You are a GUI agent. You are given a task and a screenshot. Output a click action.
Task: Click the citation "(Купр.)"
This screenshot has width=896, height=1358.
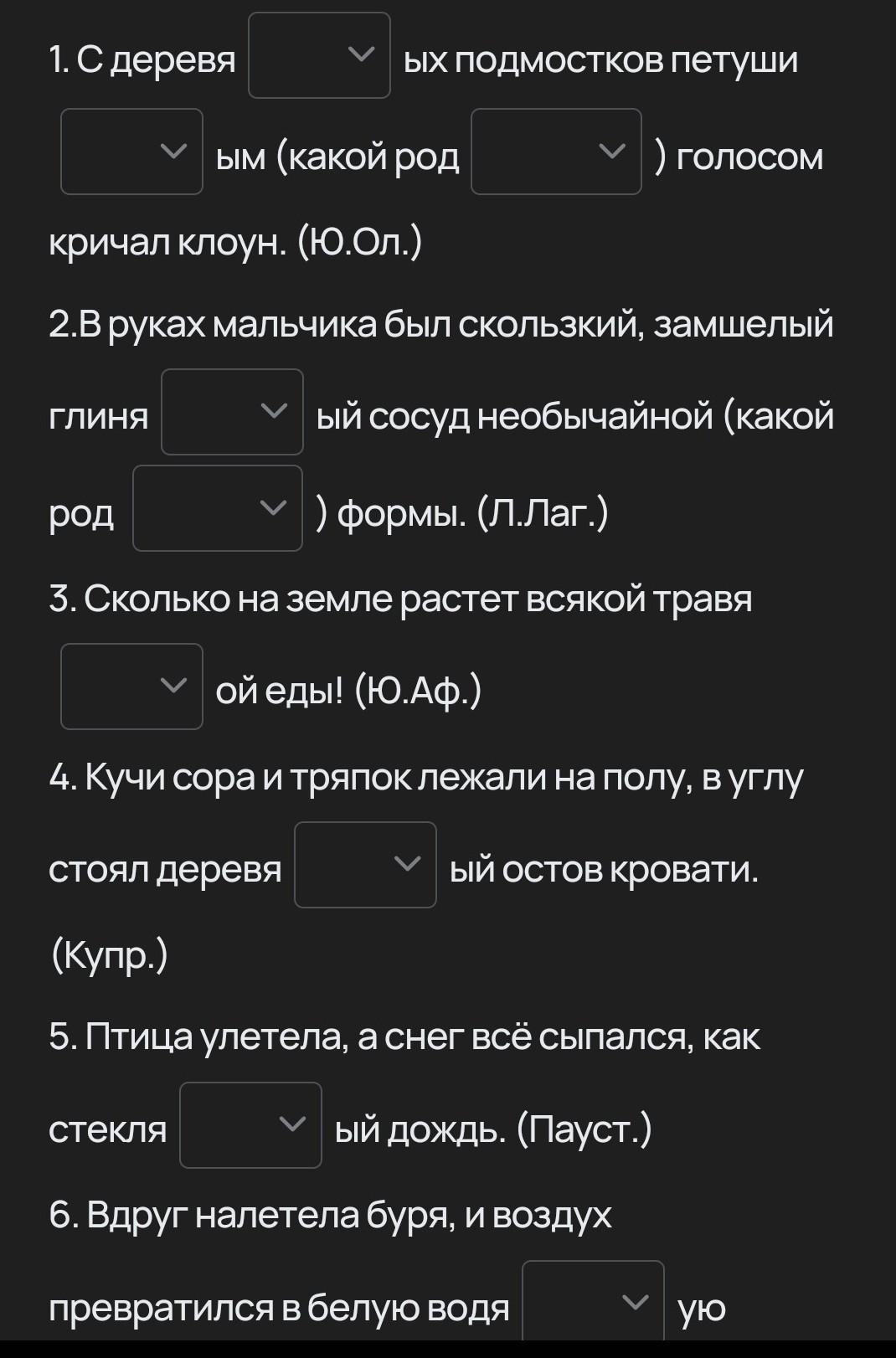pyautogui.click(x=109, y=955)
